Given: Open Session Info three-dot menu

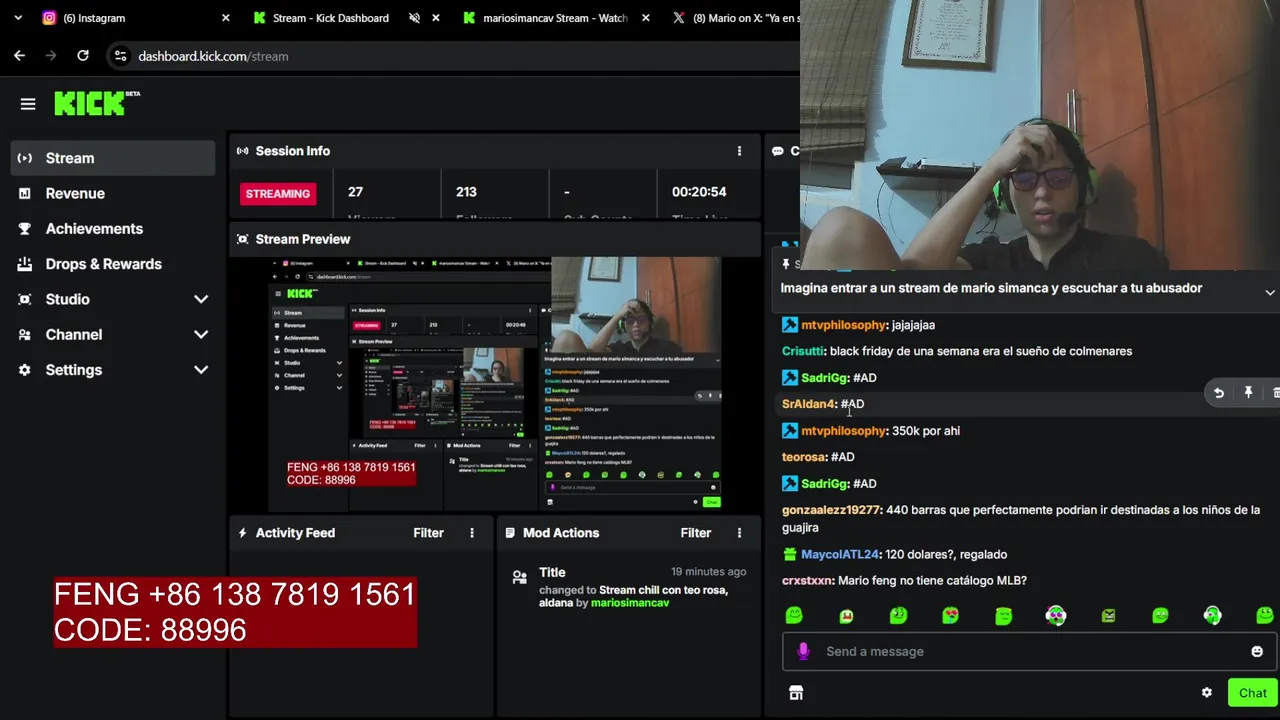Looking at the screenshot, I should point(739,151).
